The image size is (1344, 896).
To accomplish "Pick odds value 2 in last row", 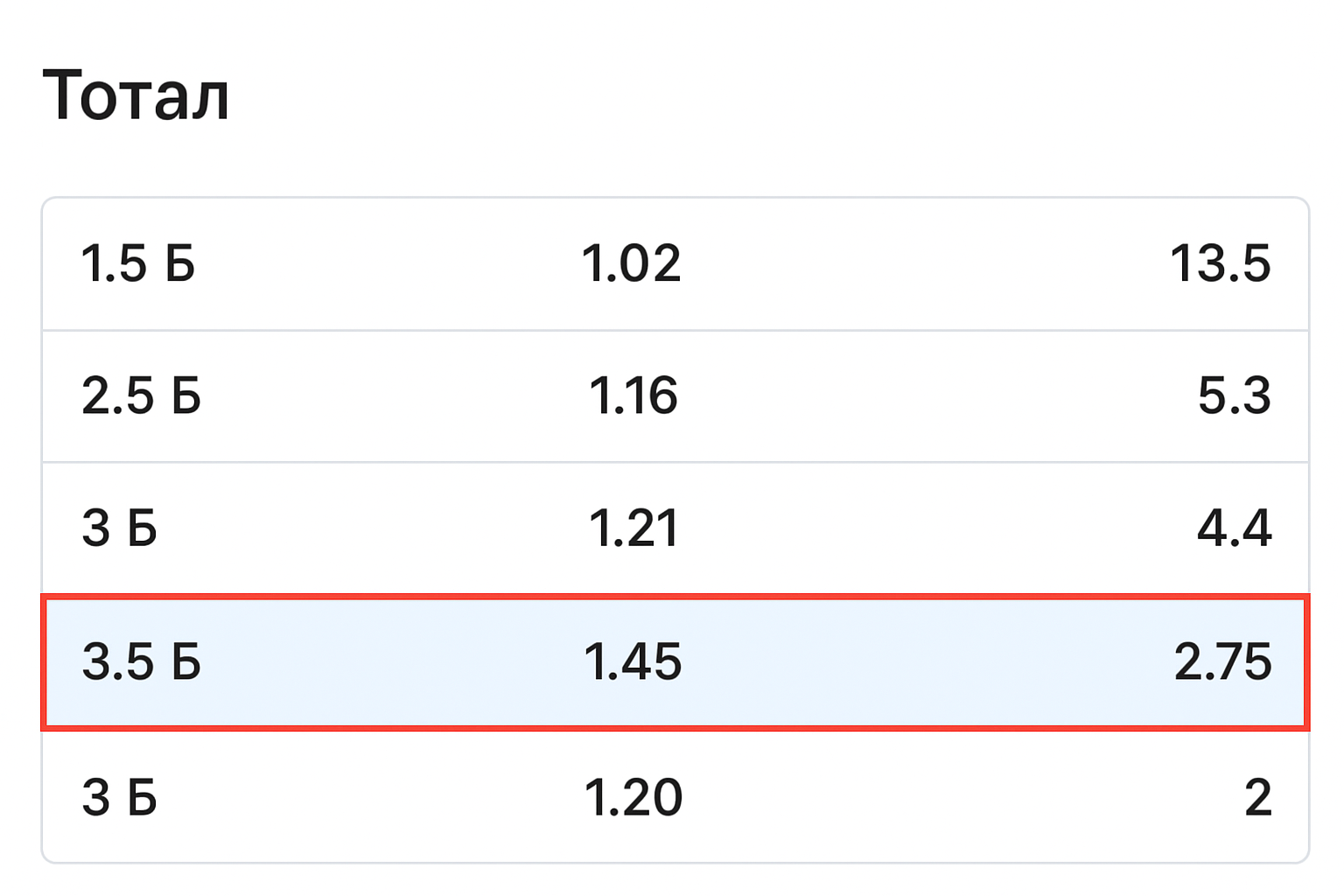I will pos(1257,797).
